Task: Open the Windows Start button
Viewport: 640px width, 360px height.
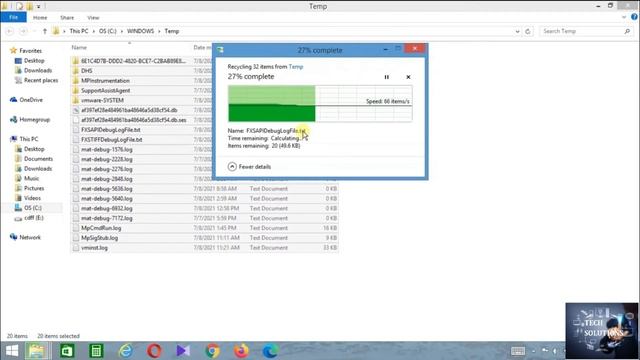Action: pos(12,351)
